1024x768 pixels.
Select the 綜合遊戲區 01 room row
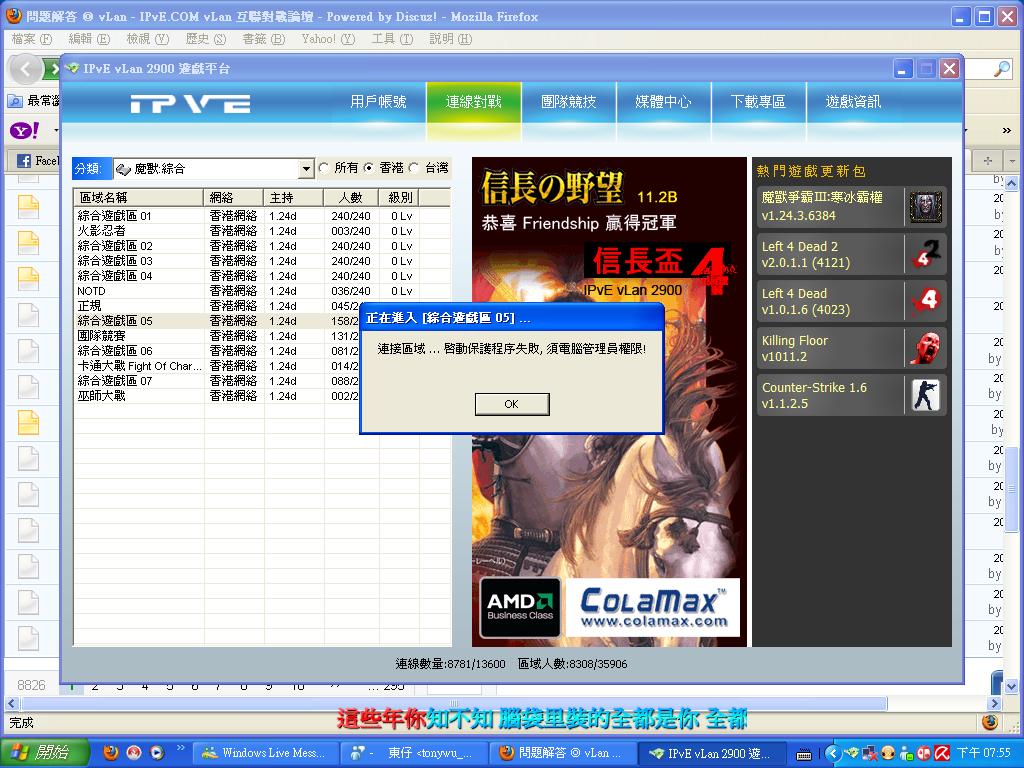(261, 216)
